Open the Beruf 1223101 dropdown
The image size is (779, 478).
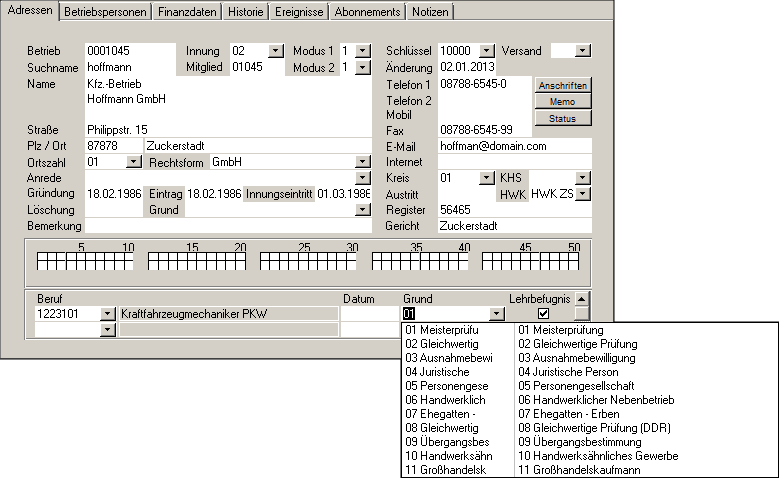coord(108,314)
